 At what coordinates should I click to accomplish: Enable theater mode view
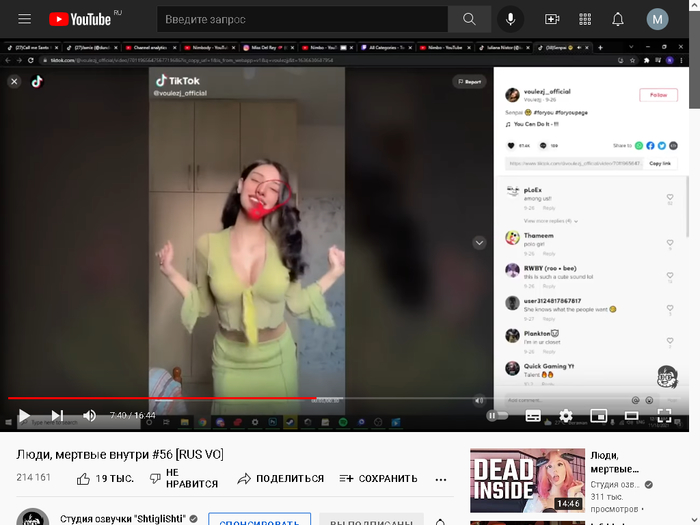631,416
